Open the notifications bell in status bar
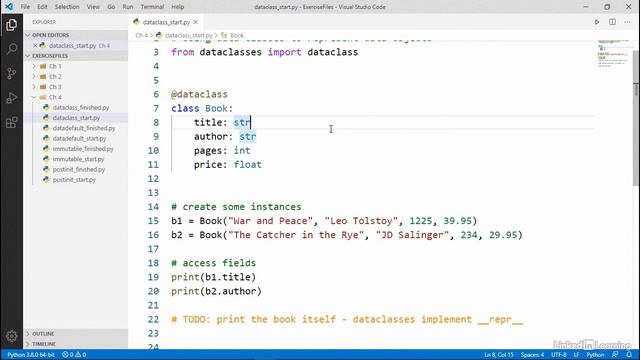This screenshot has width=640, height=360. click(x=629, y=355)
